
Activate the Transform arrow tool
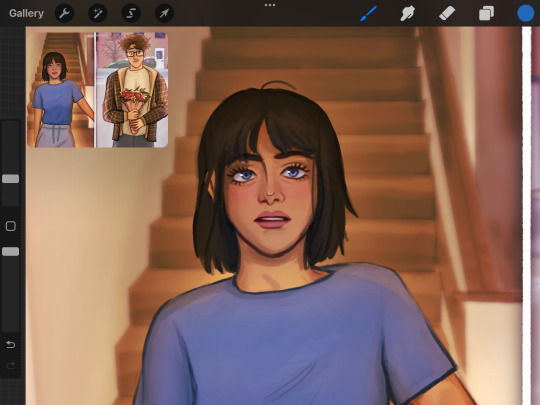click(164, 13)
